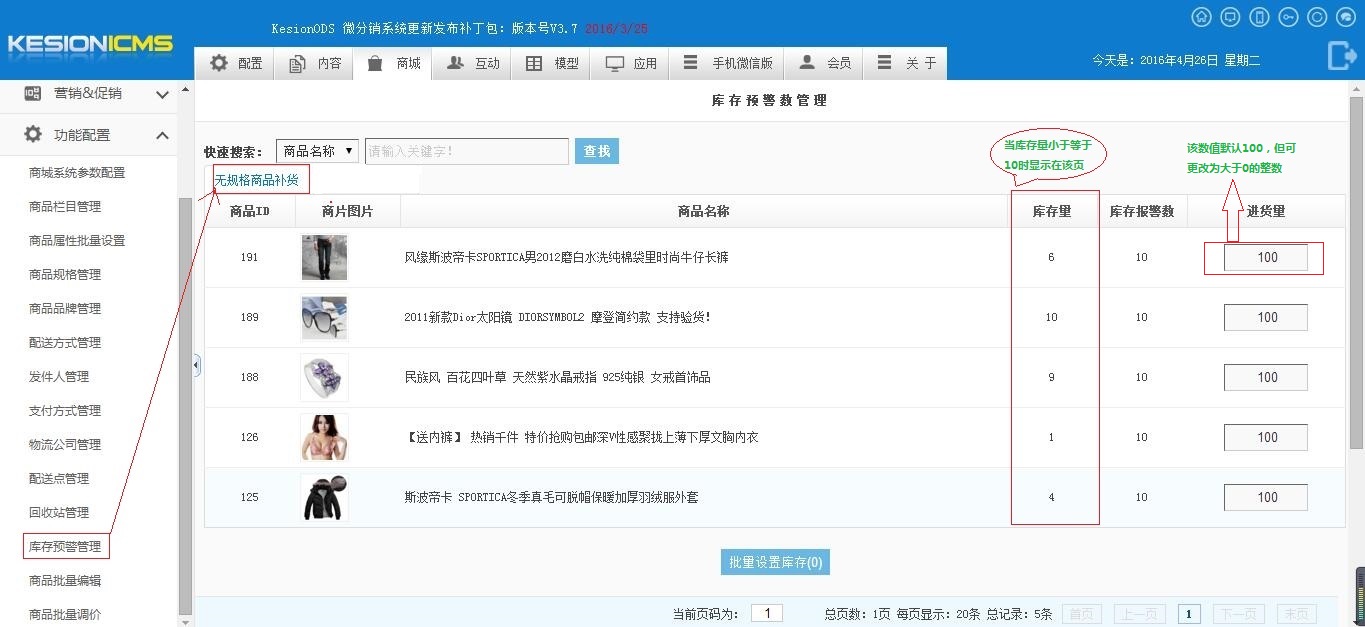Go to the 应用 tab
1365x627 pixels.
(631, 63)
